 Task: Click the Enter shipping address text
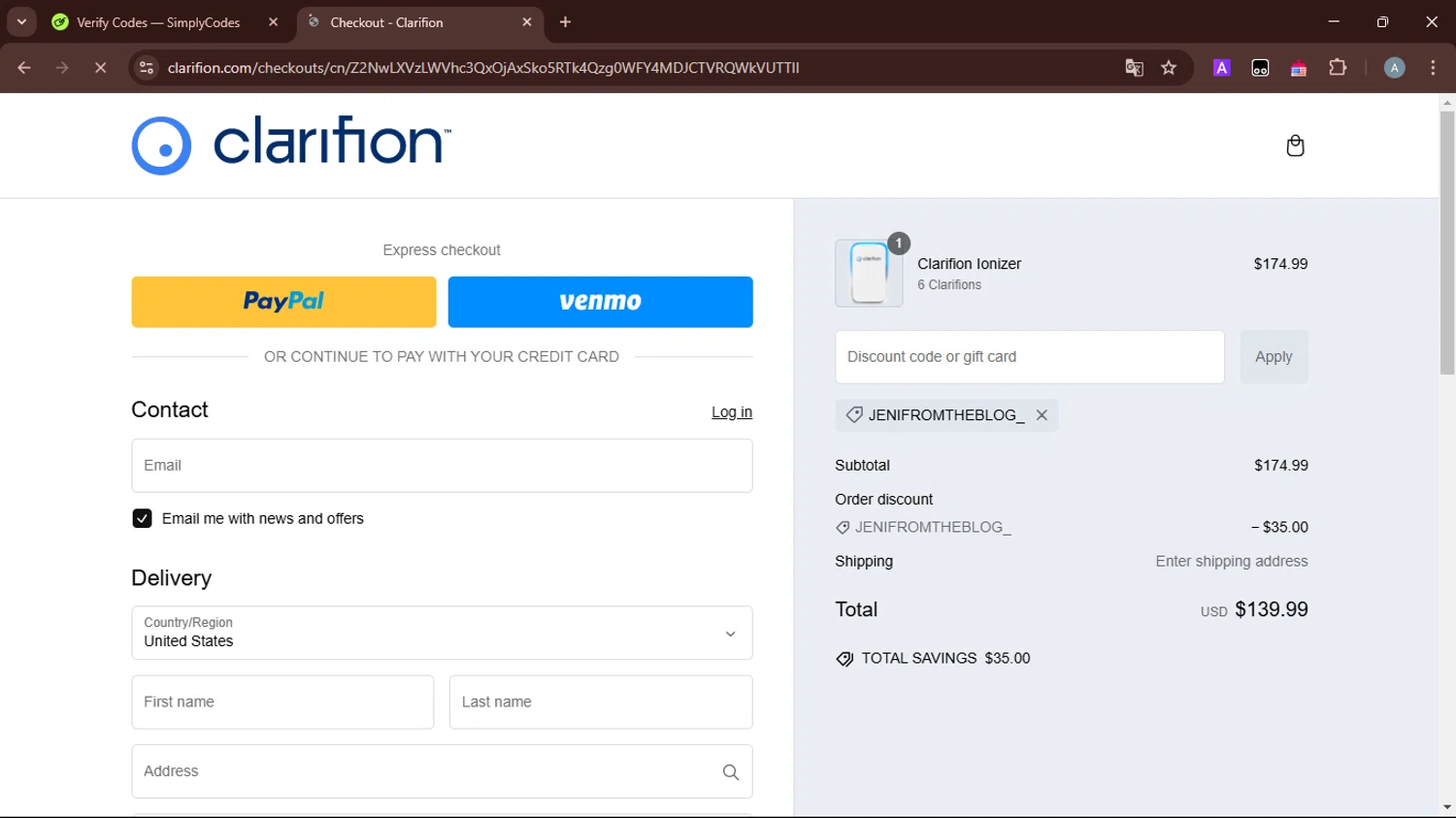tap(1231, 561)
